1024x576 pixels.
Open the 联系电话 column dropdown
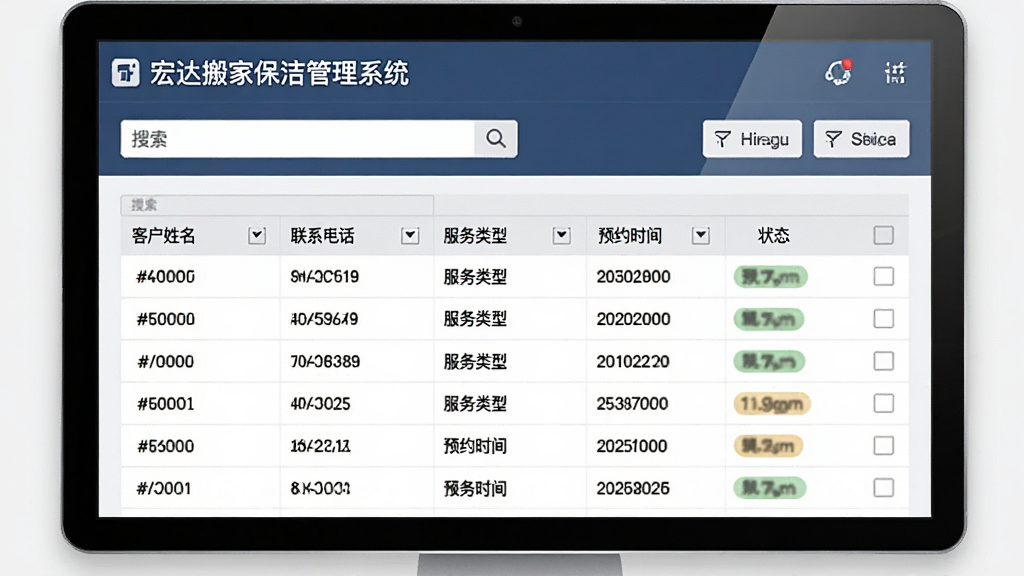(x=410, y=236)
